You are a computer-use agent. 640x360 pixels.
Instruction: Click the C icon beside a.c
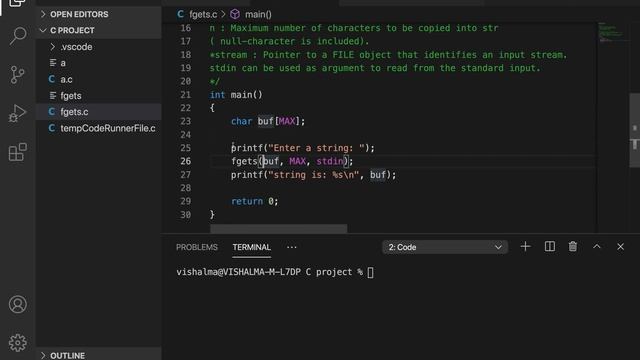[x=52, y=79]
